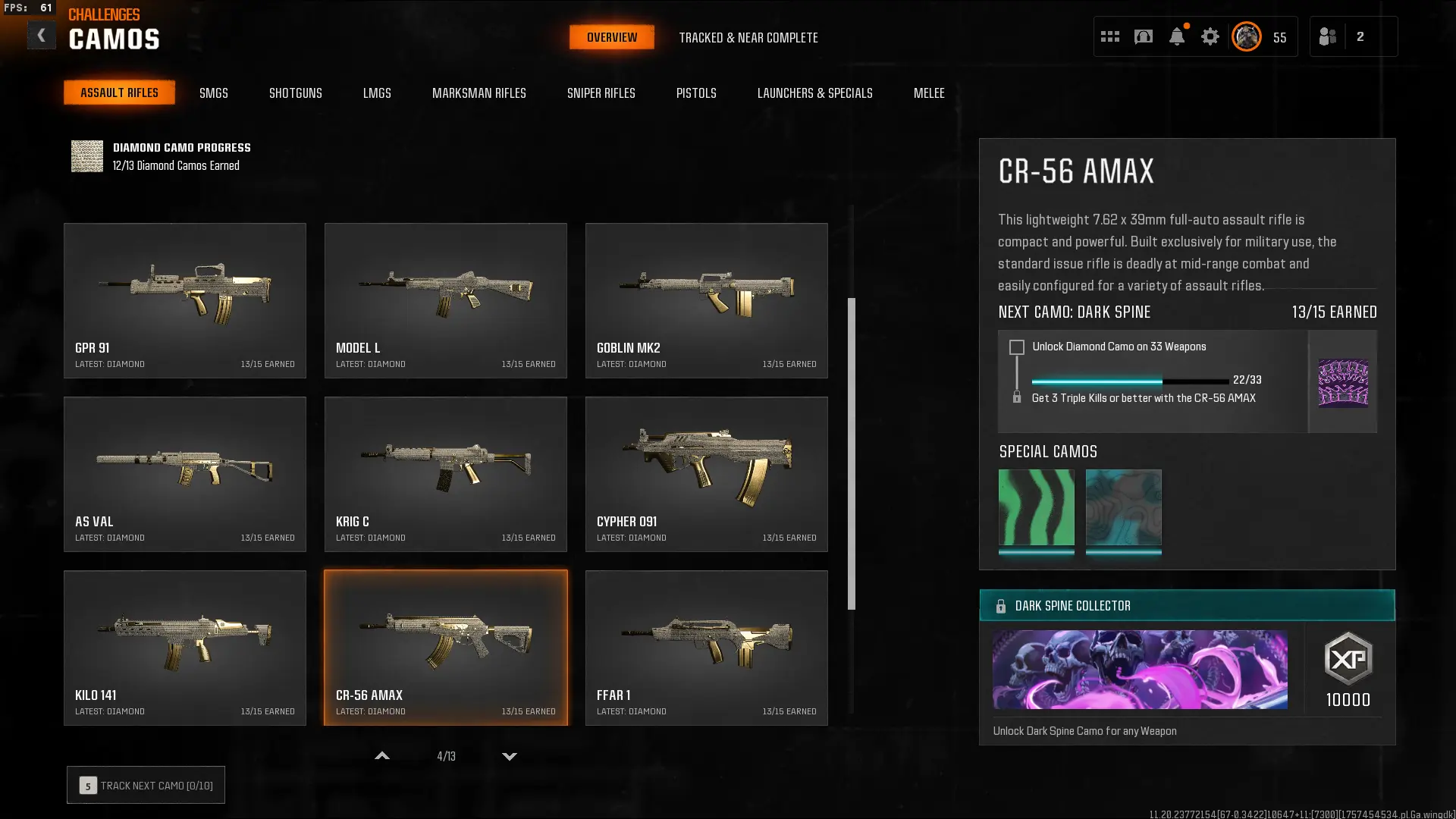Go back using the back arrow
The width and height of the screenshot is (1456, 819).
[42, 36]
